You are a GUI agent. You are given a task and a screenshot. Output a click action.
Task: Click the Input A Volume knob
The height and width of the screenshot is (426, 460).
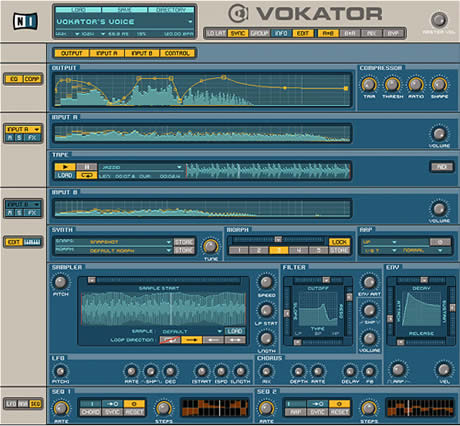point(439,134)
